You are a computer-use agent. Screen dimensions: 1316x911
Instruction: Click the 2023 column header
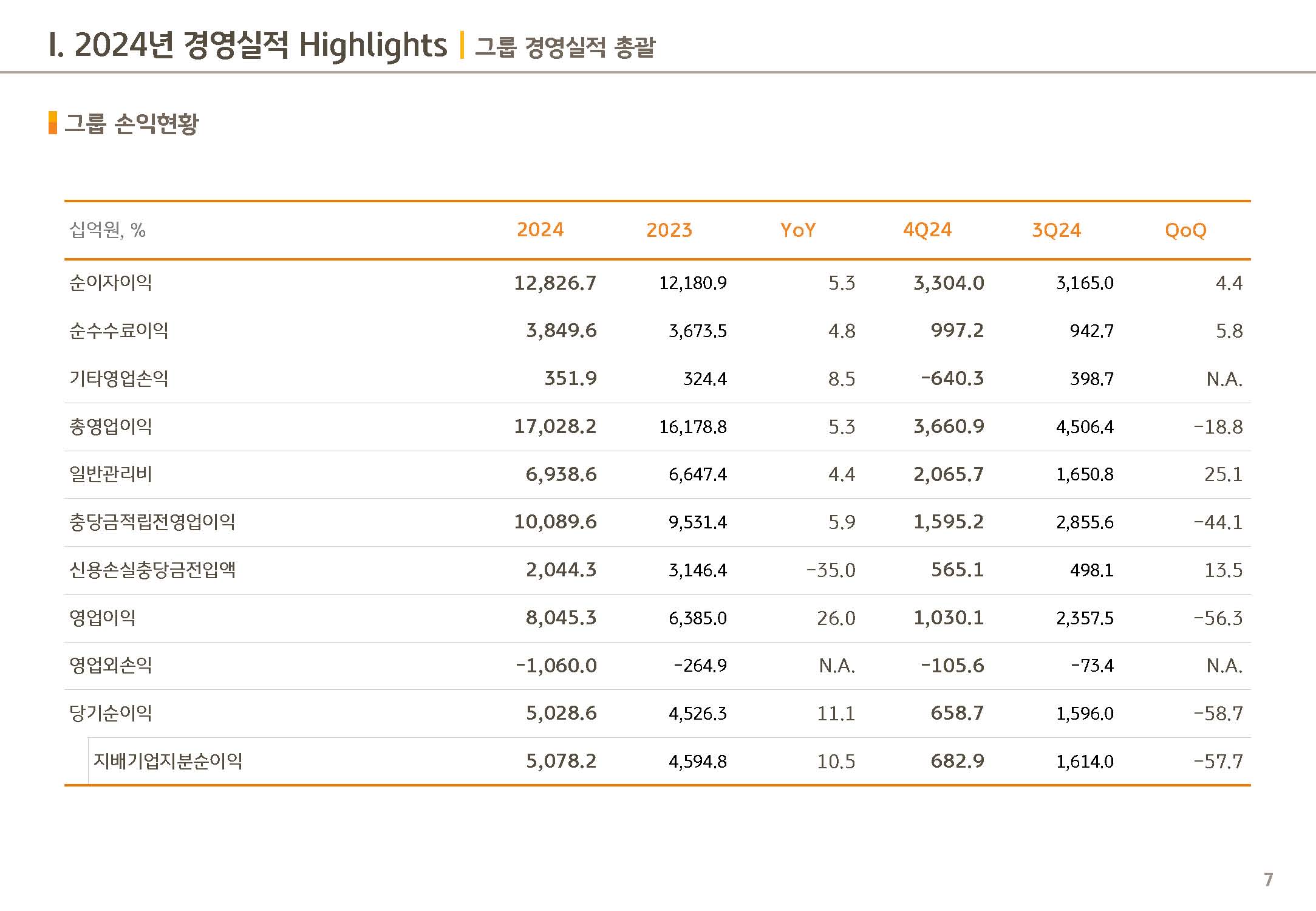tap(669, 230)
